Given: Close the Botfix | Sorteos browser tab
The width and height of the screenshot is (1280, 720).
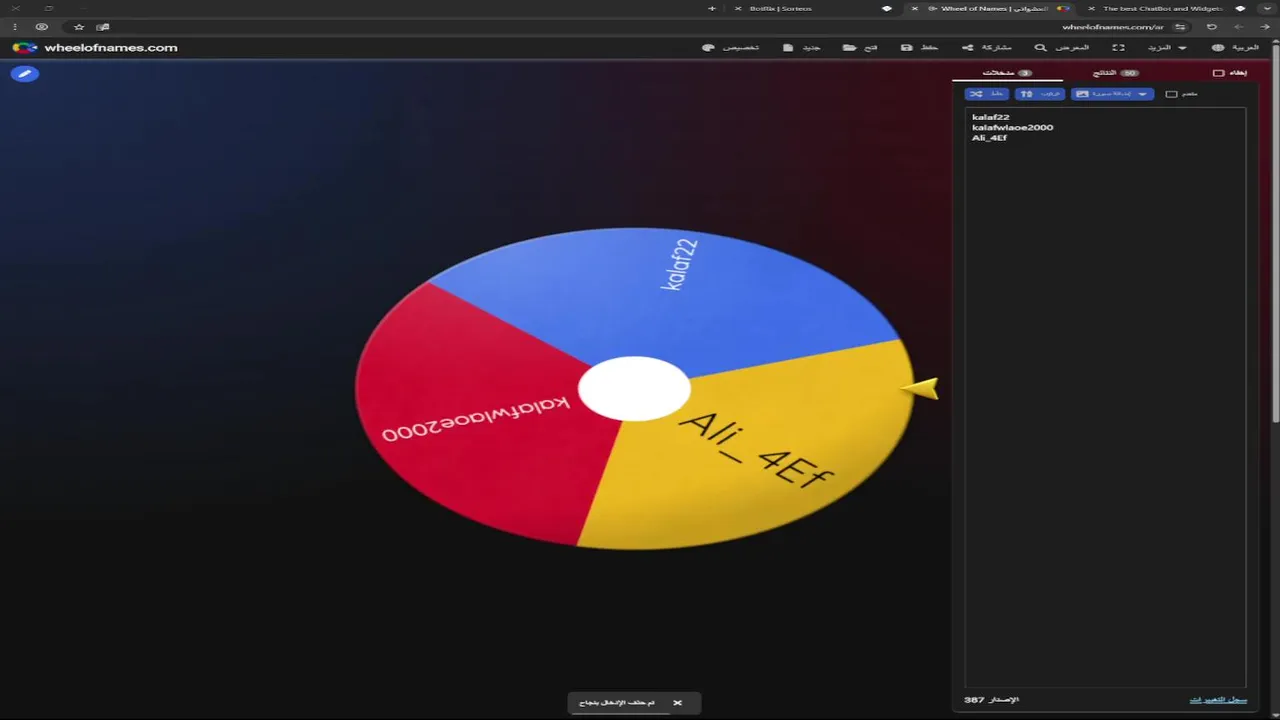Looking at the screenshot, I should (739, 8).
